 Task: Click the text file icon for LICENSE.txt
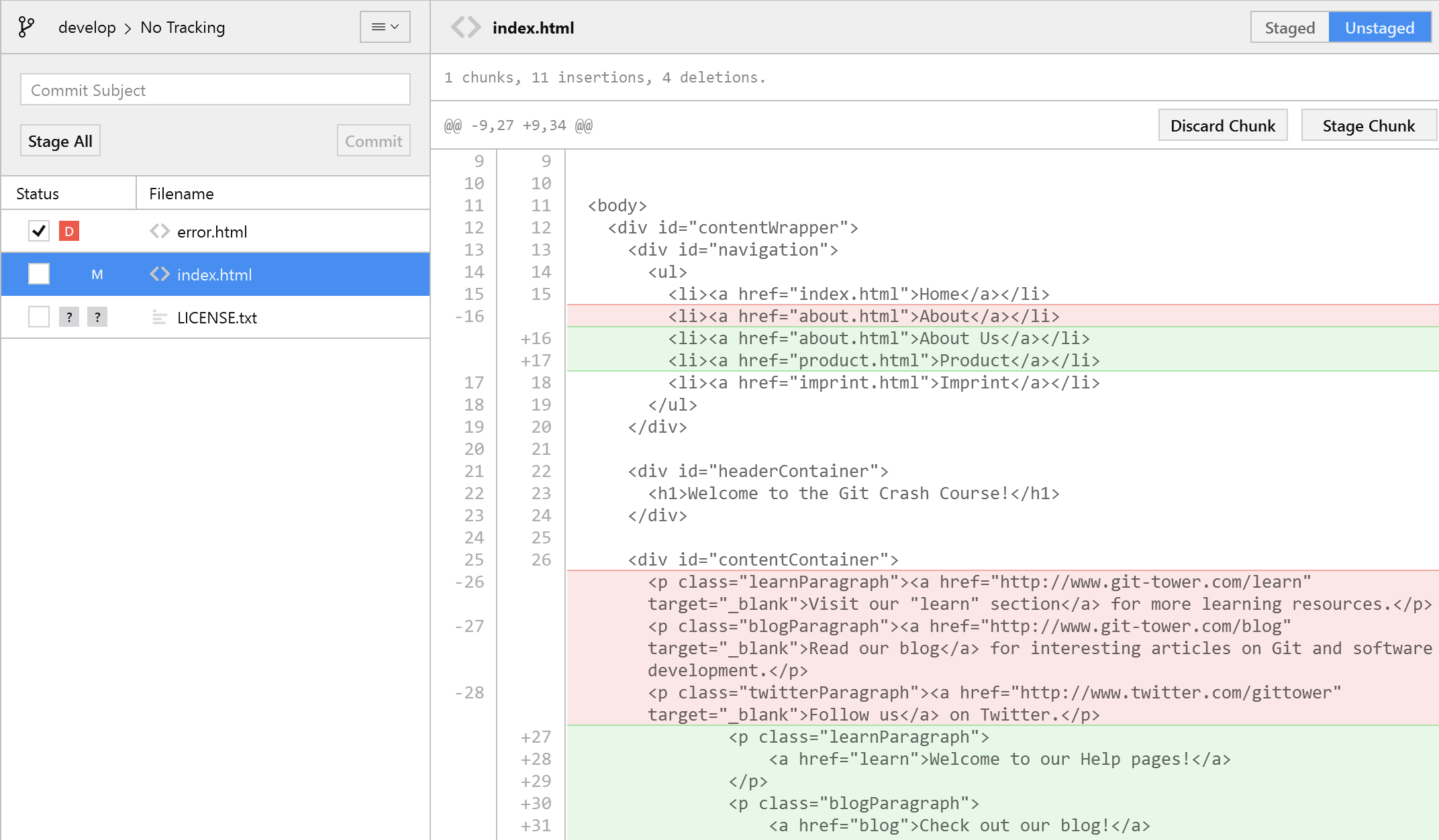159,317
